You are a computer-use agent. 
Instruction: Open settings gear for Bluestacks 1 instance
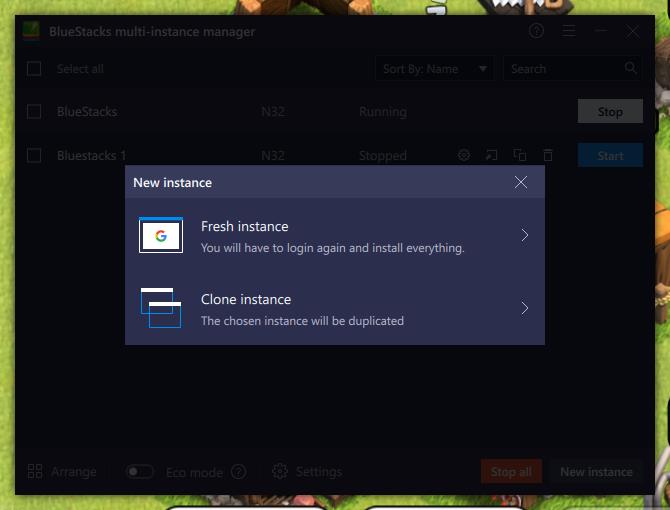click(464, 156)
